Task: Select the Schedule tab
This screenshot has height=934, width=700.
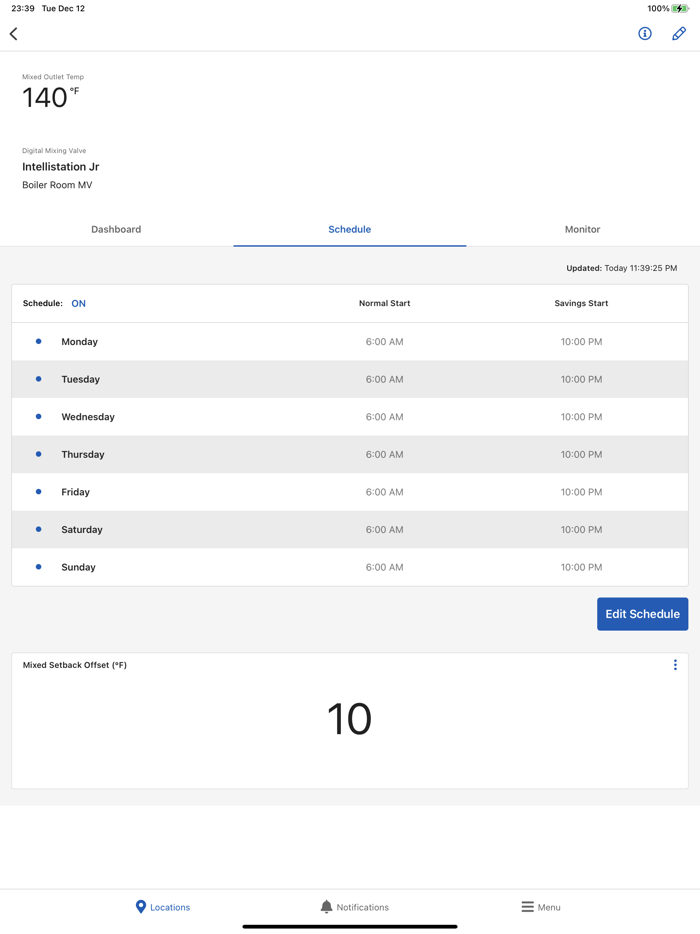Action: (x=350, y=229)
